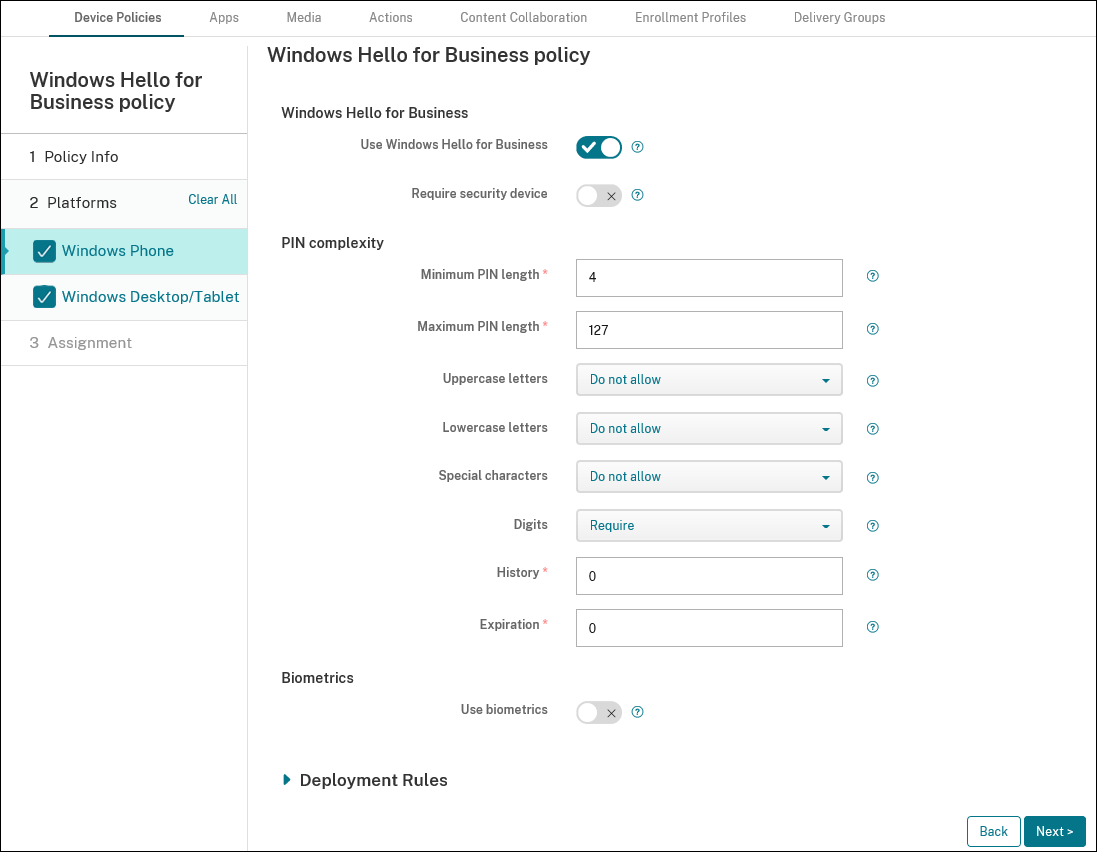Viewport: 1097px width, 852px height.
Task: Open help for History field
Action: [x=872, y=575]
